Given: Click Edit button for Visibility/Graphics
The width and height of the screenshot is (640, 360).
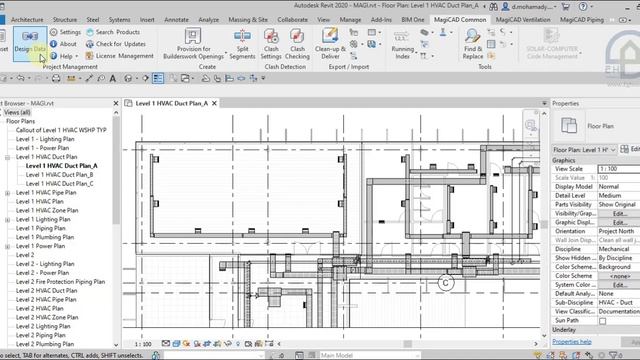Looking at the screenshot, I should coord(620,213).
